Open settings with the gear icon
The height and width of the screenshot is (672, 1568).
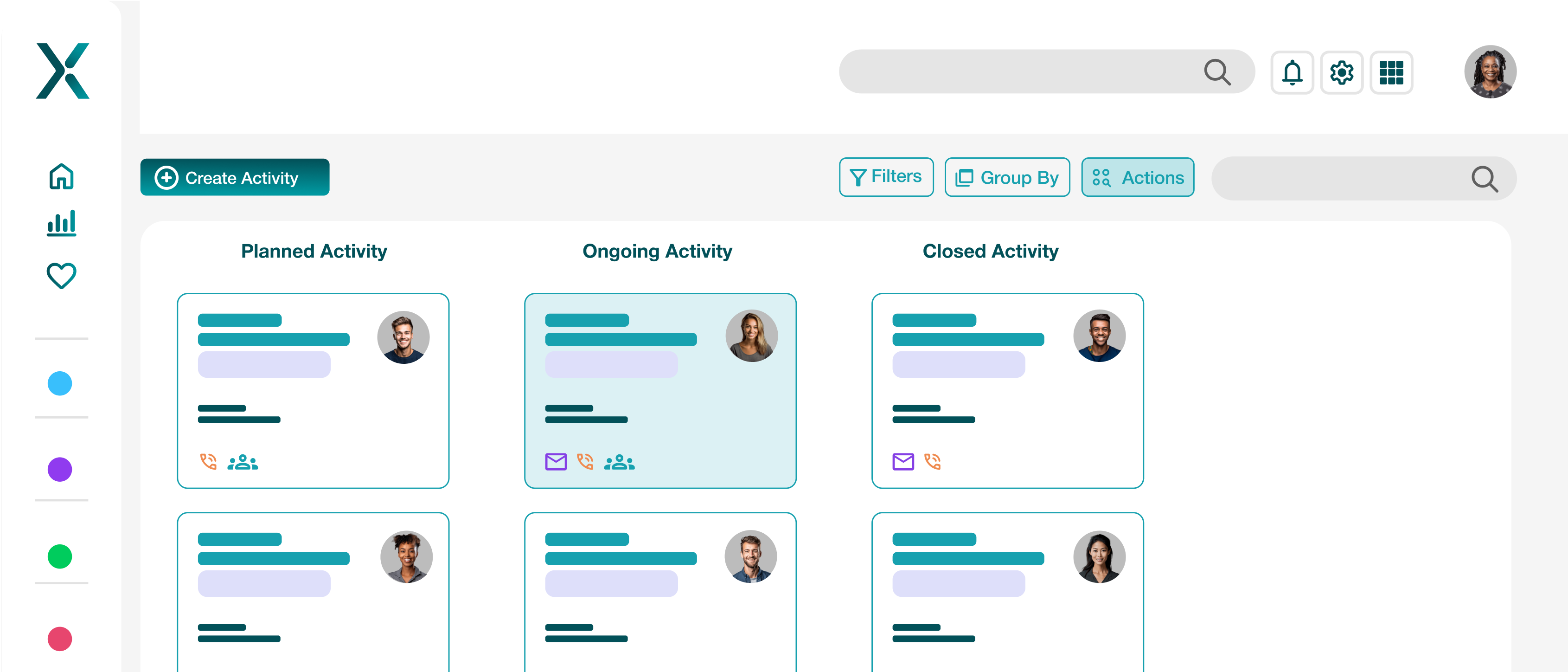[1342, 72]
